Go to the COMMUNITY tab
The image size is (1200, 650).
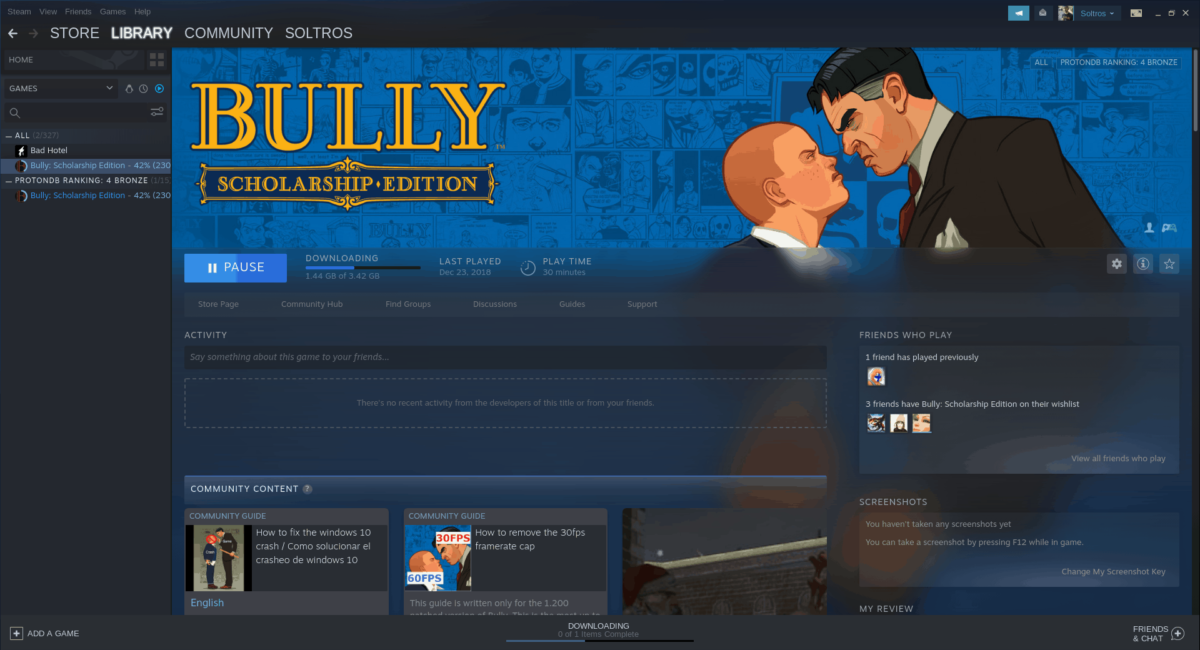tap(228, 33)
